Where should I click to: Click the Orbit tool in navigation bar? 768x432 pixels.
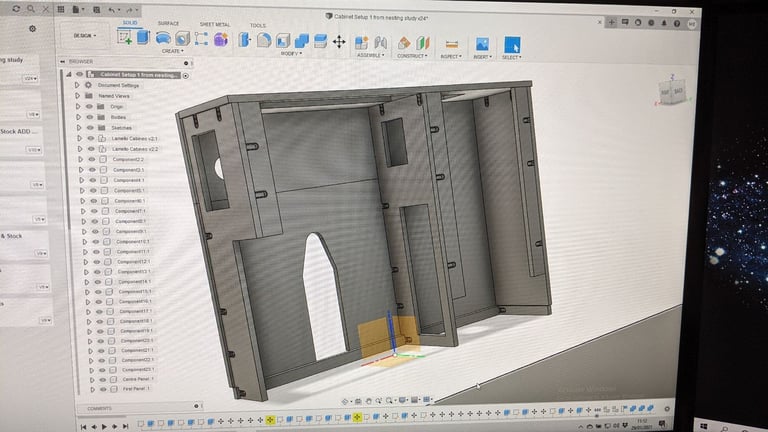346,401
